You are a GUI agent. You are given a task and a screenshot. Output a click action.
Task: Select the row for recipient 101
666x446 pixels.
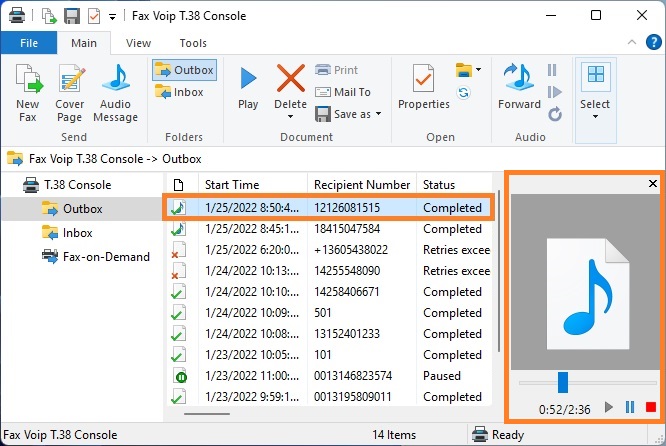click(x=328, y=354)
